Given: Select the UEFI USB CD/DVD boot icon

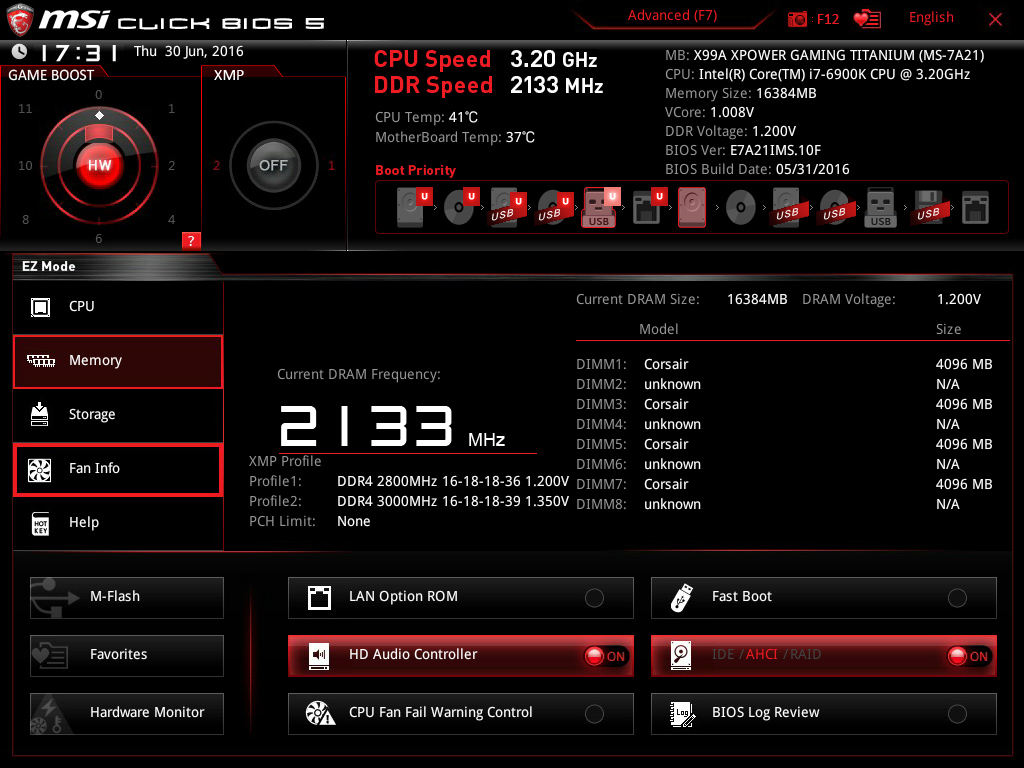Looking at the screenshot, I should pyautogui.click(x=554, y=207).
